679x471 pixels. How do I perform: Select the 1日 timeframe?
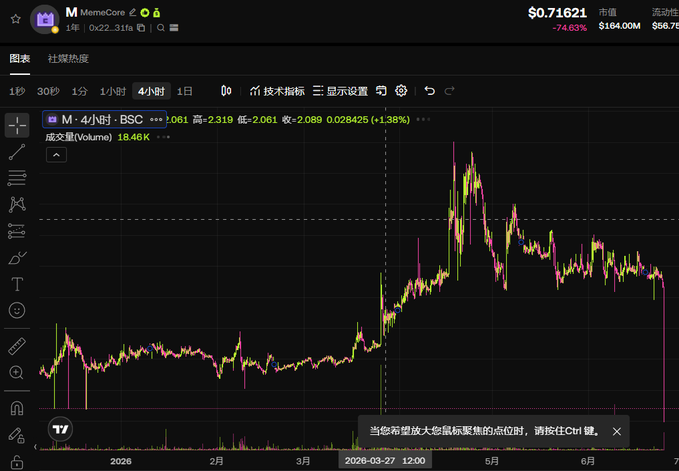(x=184, y=91)
